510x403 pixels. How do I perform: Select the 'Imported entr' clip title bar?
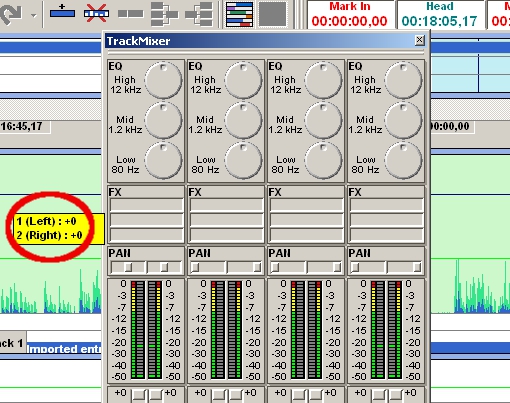click(x=64, y=349)
